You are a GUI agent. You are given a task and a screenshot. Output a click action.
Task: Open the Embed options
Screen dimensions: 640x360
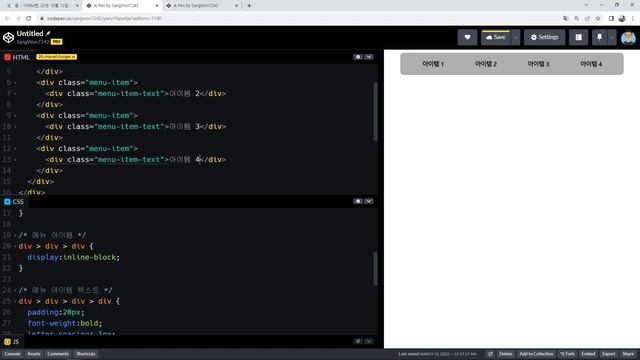(x=588, y=354)
